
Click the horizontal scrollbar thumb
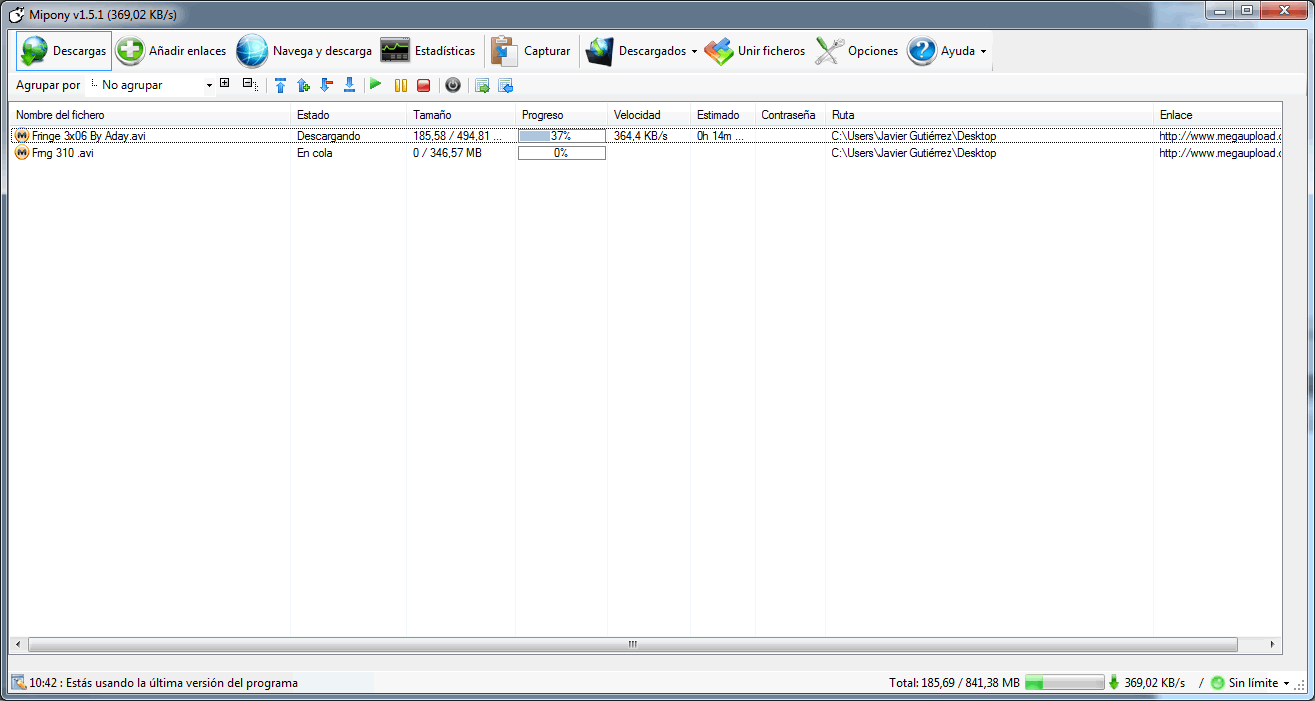pos(632,645)
